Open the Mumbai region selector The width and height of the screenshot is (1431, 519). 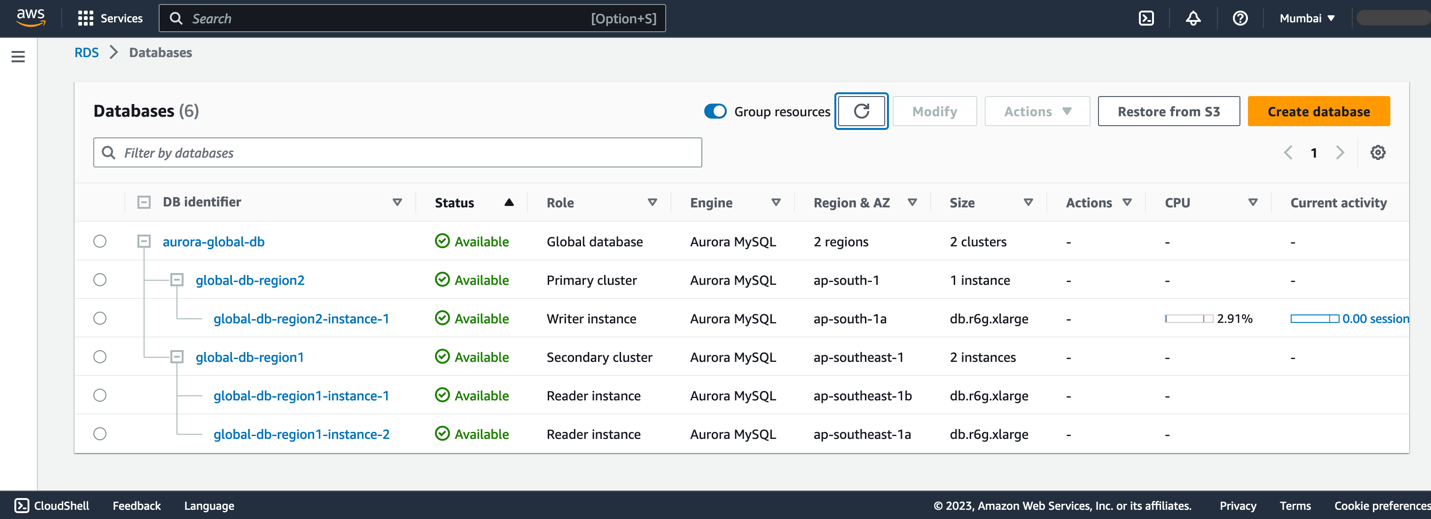(x=1307, y=18)
